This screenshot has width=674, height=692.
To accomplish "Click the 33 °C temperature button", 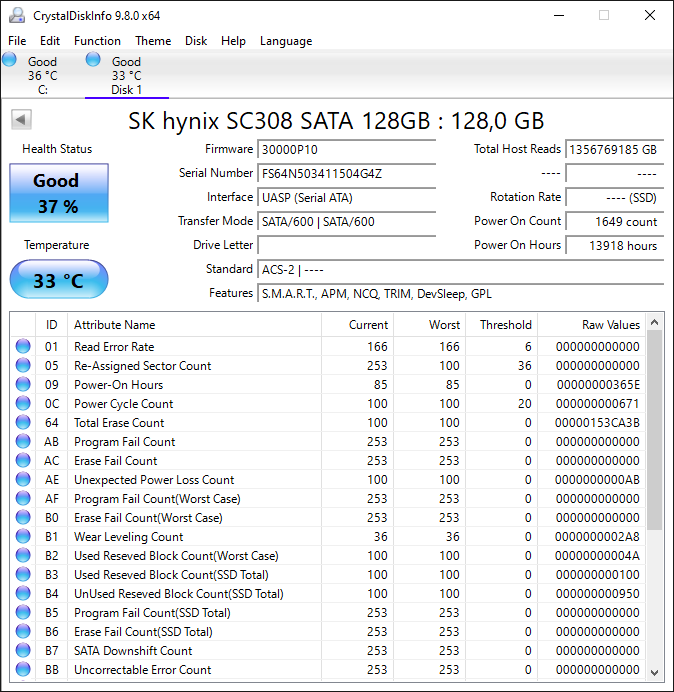I will [x=59, y=279].
